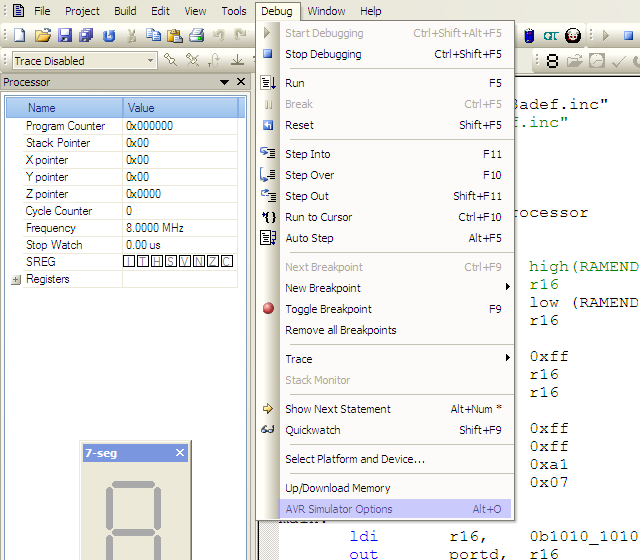Click the Open File folder icon

42,36
